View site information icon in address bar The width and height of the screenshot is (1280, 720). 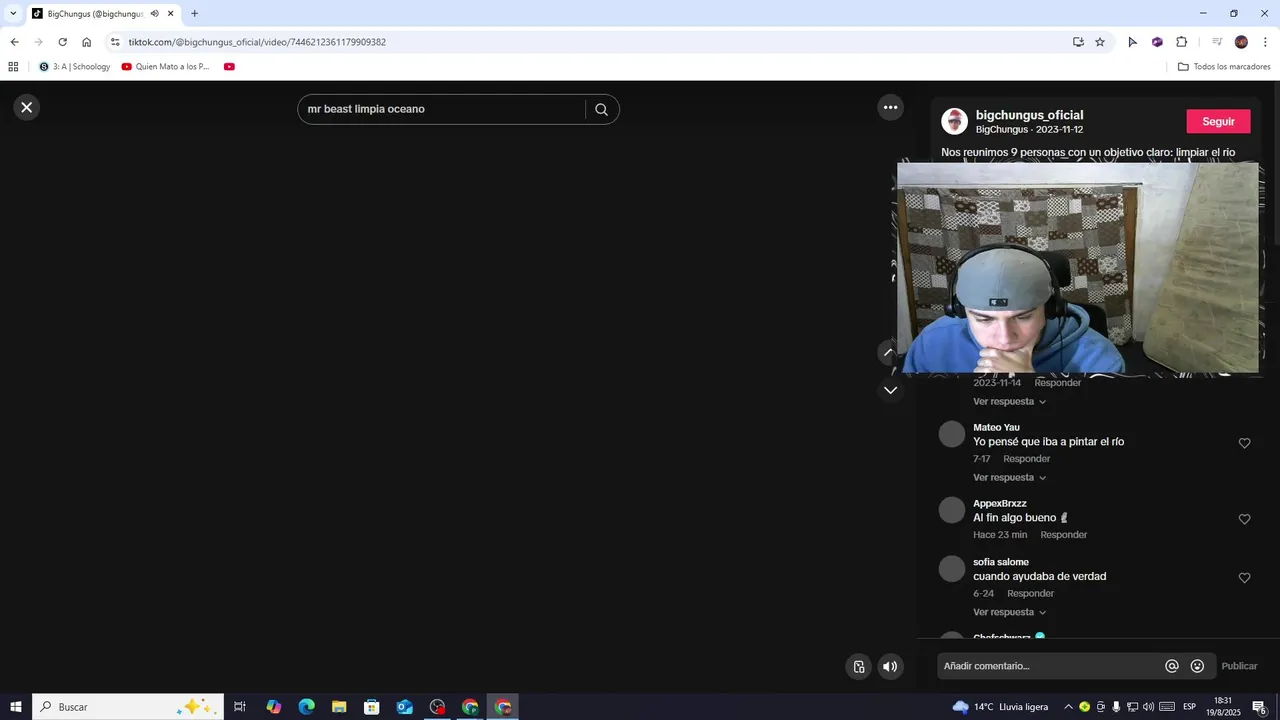click(x=115, y=42)
